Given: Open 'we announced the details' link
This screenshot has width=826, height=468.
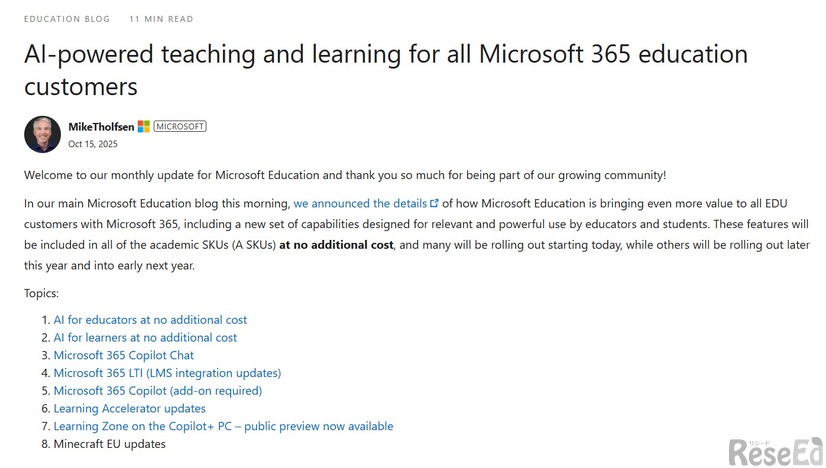Looking at the screenshot, I should [x=360, y=203].
